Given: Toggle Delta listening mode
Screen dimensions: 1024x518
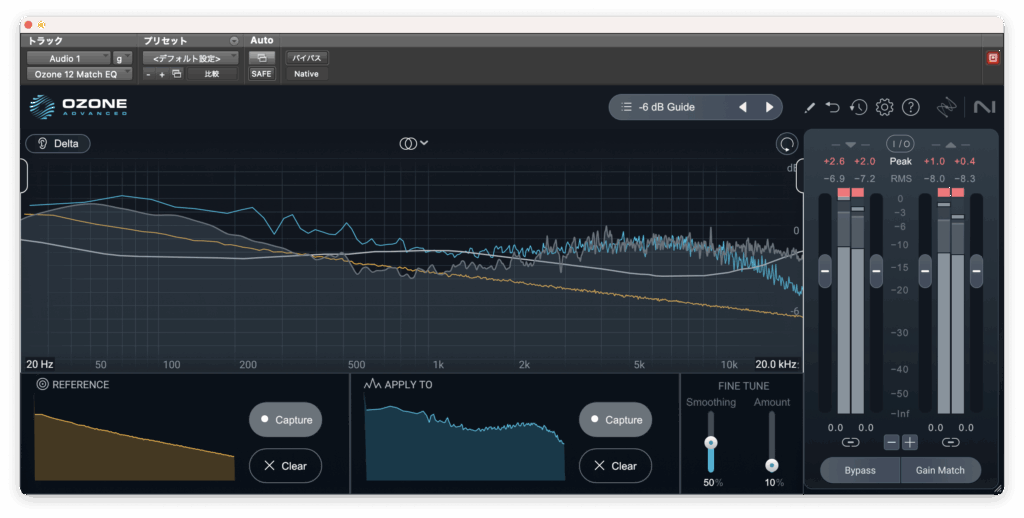Looking at the screenshot, I should [x=58, y=143].
